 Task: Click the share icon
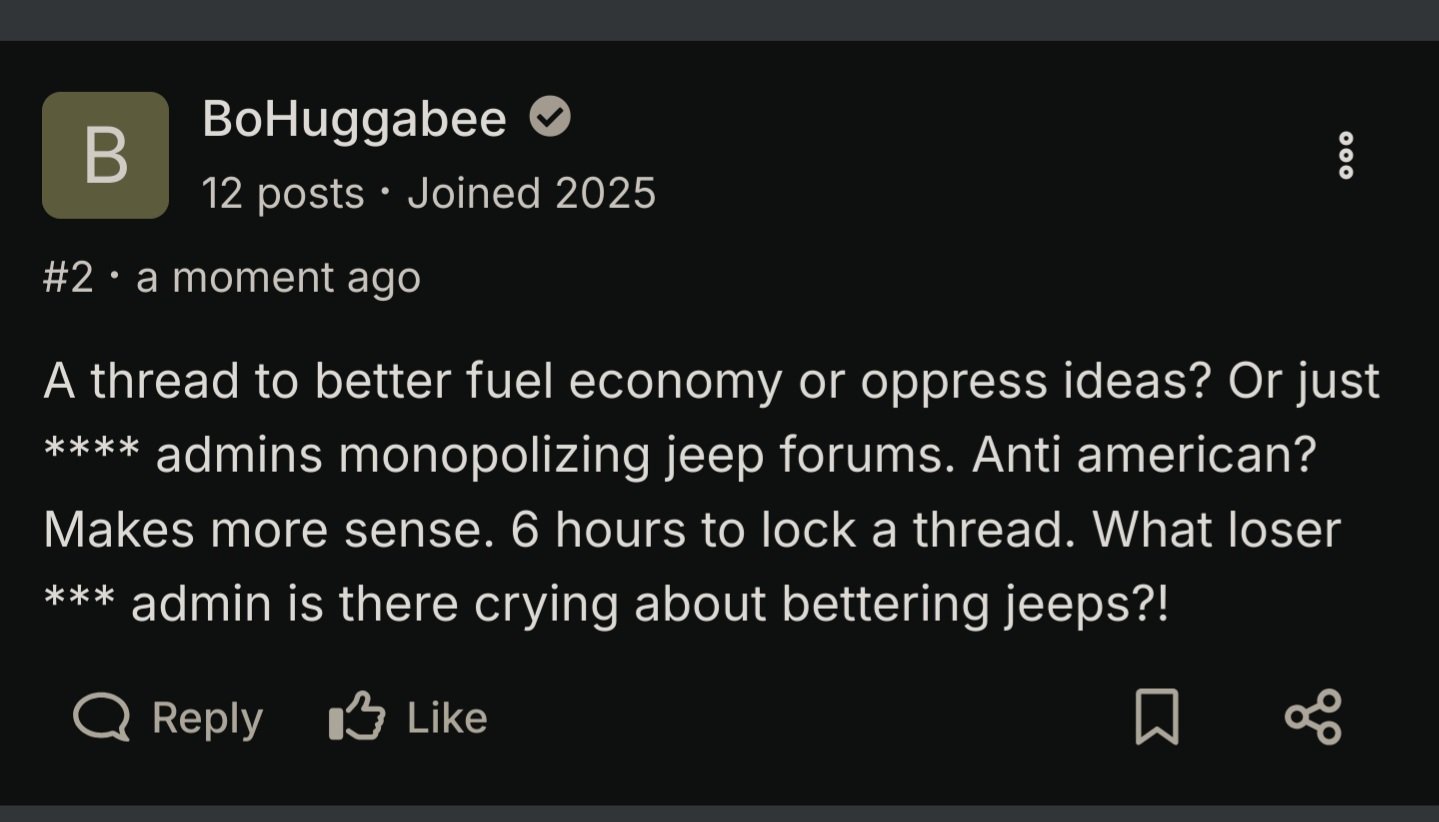(1313, 717)
